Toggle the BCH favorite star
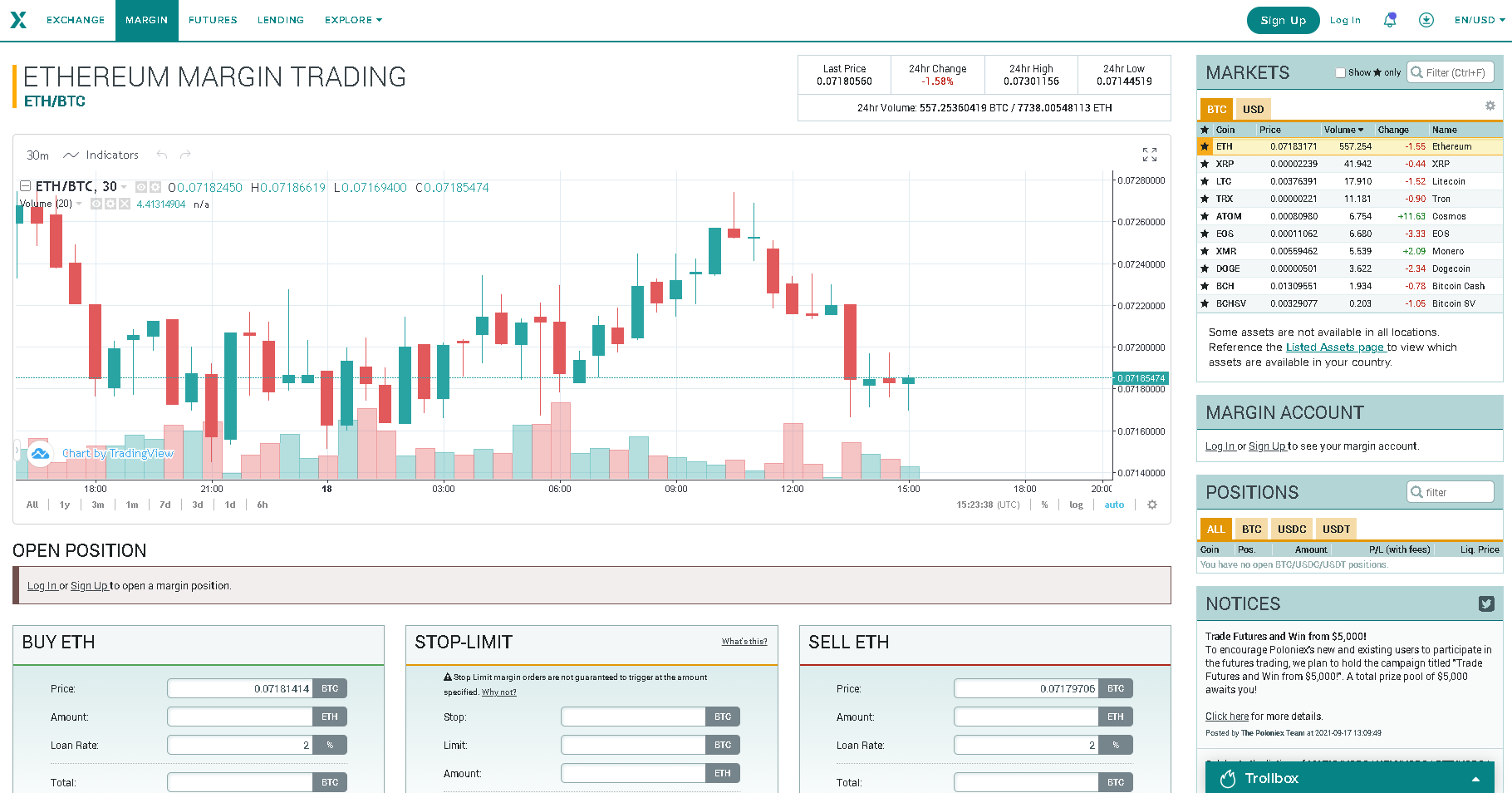 click(x=1205, y=286)
